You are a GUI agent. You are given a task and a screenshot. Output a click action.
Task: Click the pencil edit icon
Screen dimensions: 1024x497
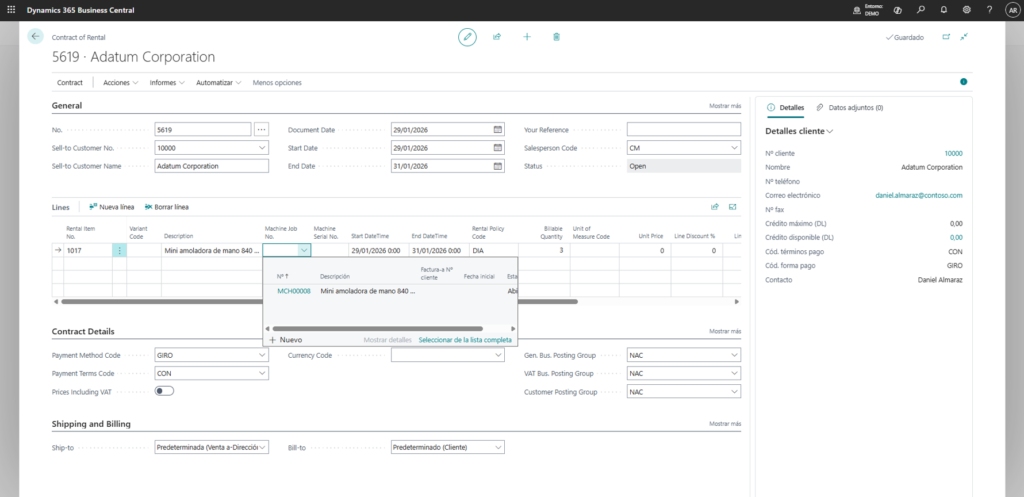[467, 37]
